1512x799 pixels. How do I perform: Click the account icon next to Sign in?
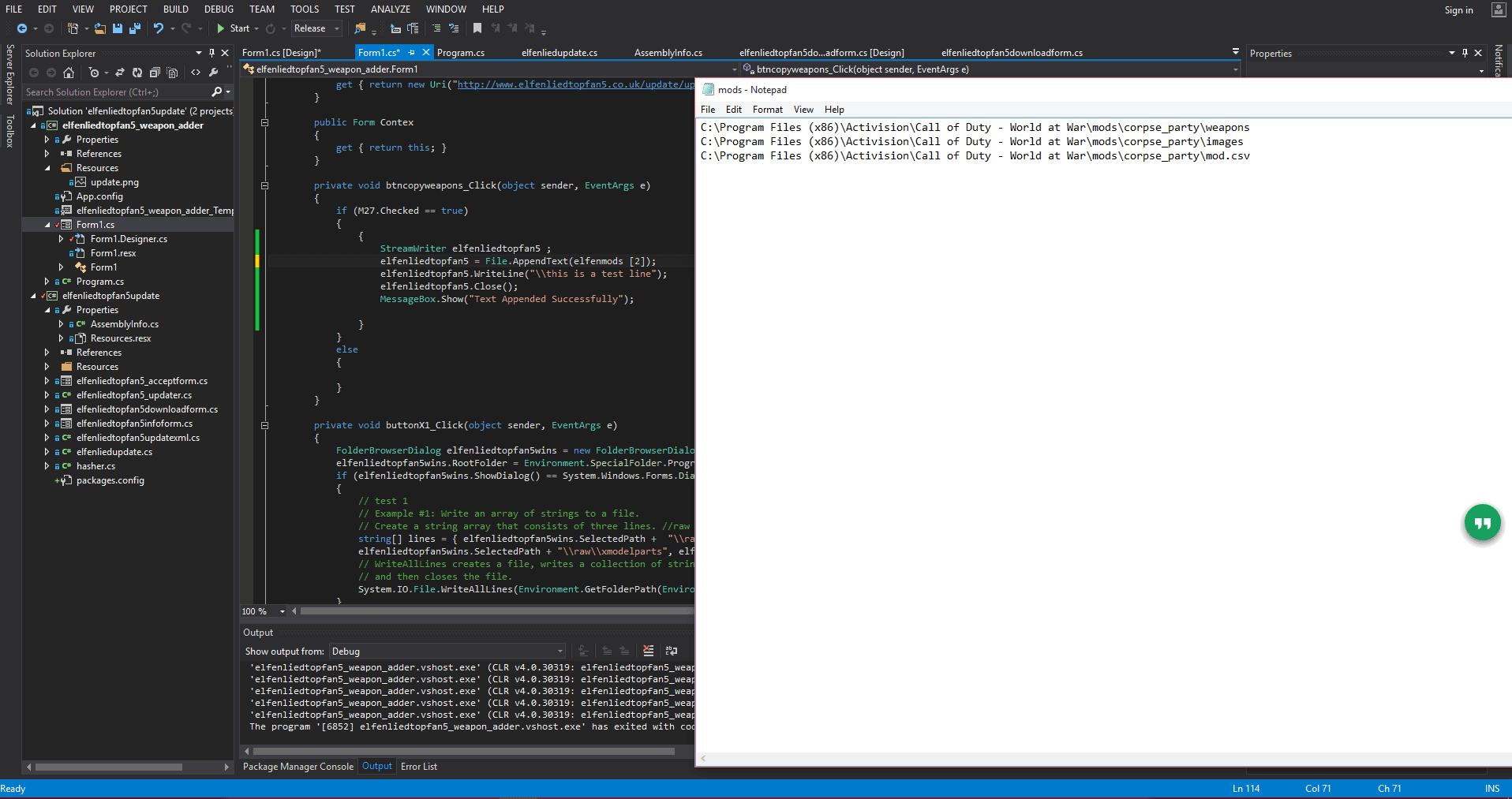point(1498,9)
